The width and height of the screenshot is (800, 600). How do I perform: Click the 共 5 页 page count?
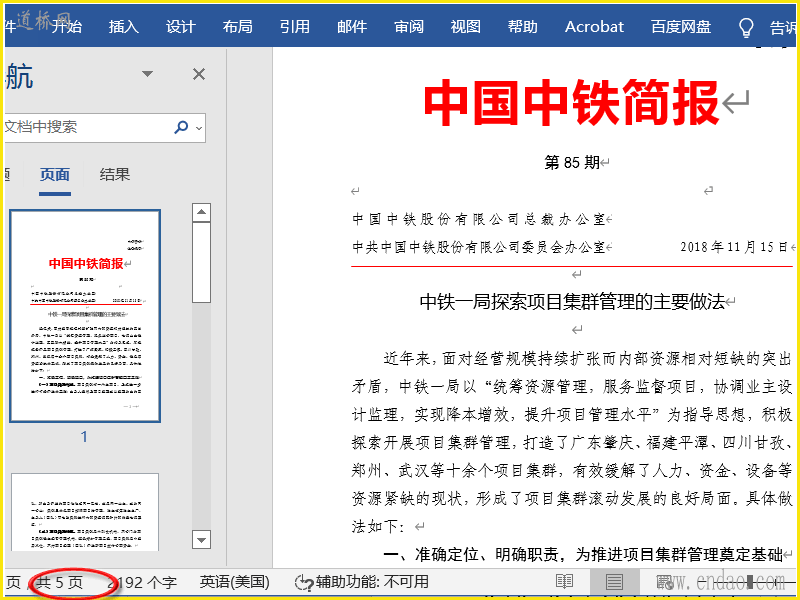coord(60,582)
